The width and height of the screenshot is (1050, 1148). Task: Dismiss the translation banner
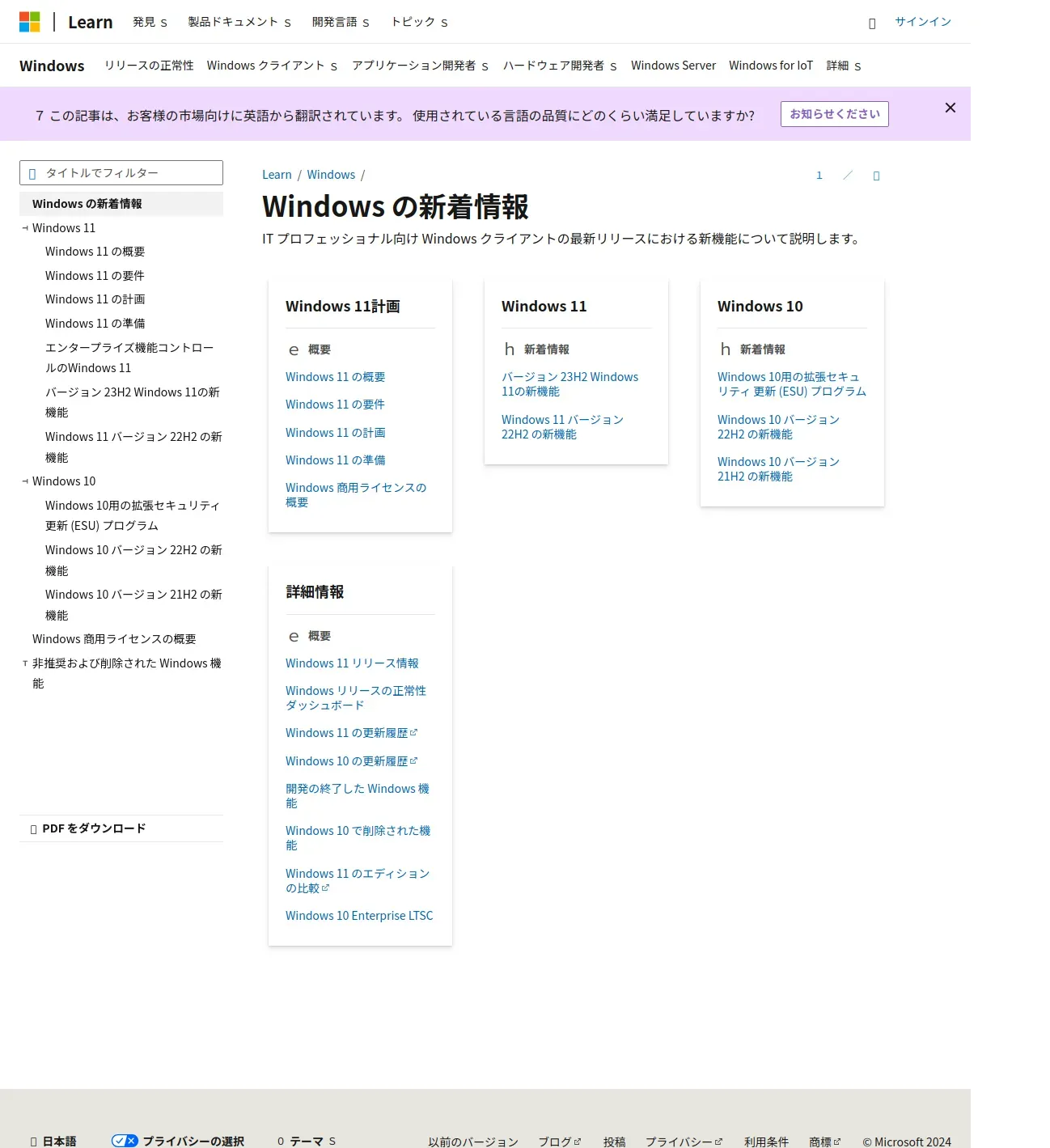coord(951,108)
